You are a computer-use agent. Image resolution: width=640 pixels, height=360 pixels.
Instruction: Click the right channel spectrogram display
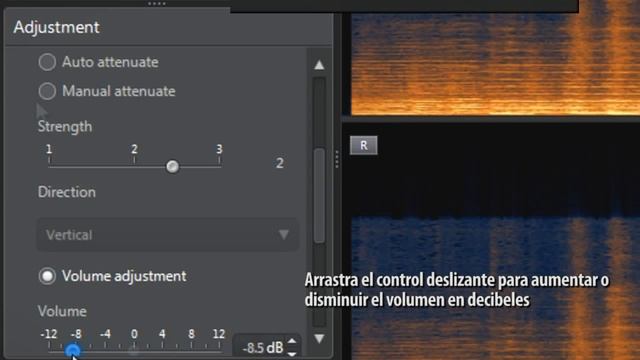point(496,241)
